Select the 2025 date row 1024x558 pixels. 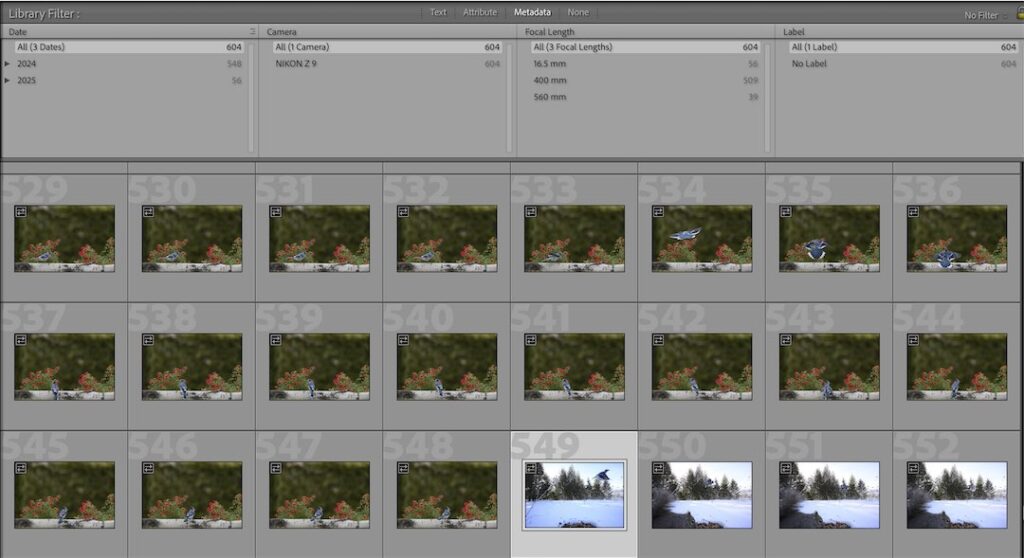pos(129,80)
